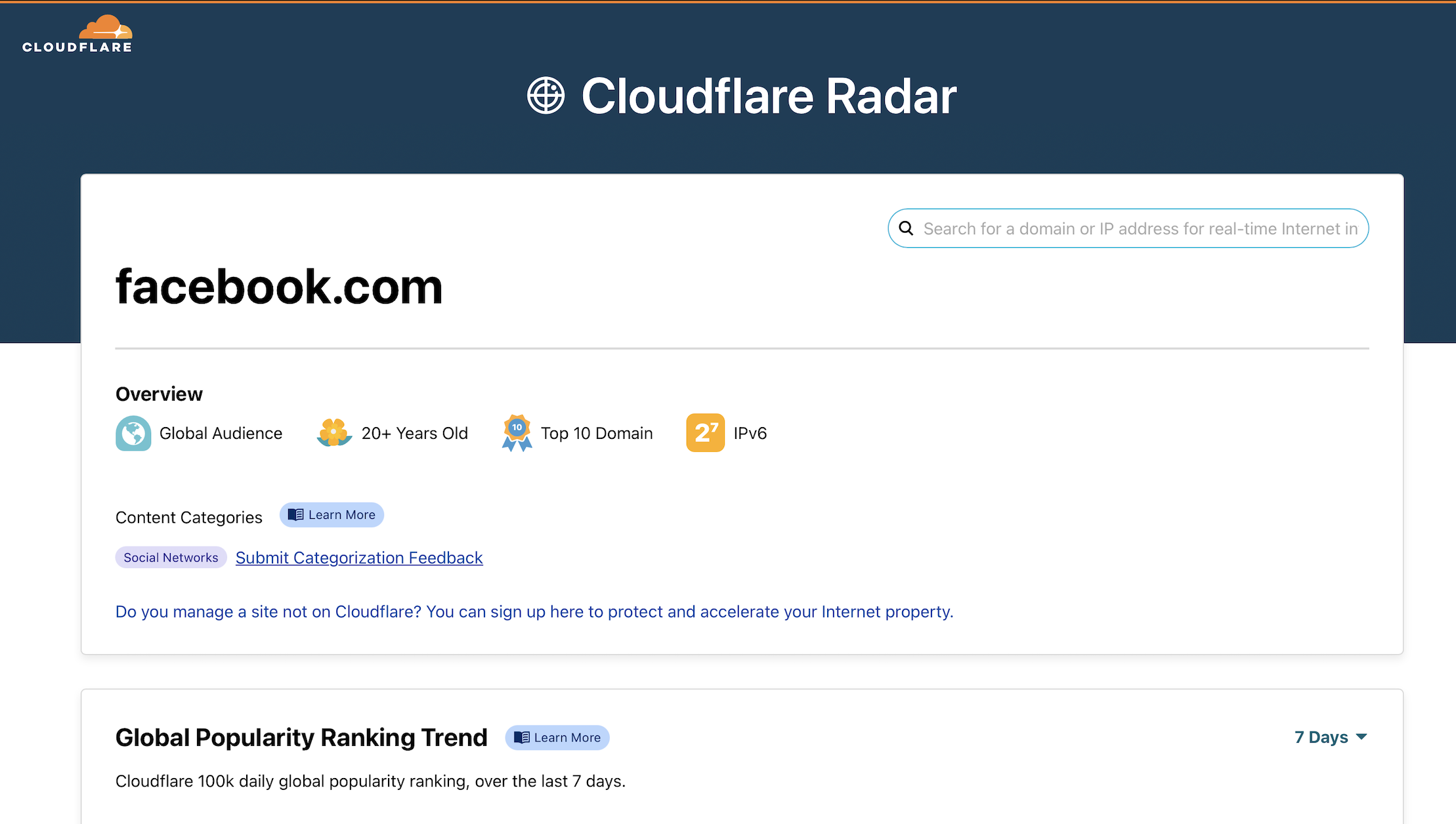Click the Top 10 Domain label text
This screenshot has height=824, width=1456.
596,433
